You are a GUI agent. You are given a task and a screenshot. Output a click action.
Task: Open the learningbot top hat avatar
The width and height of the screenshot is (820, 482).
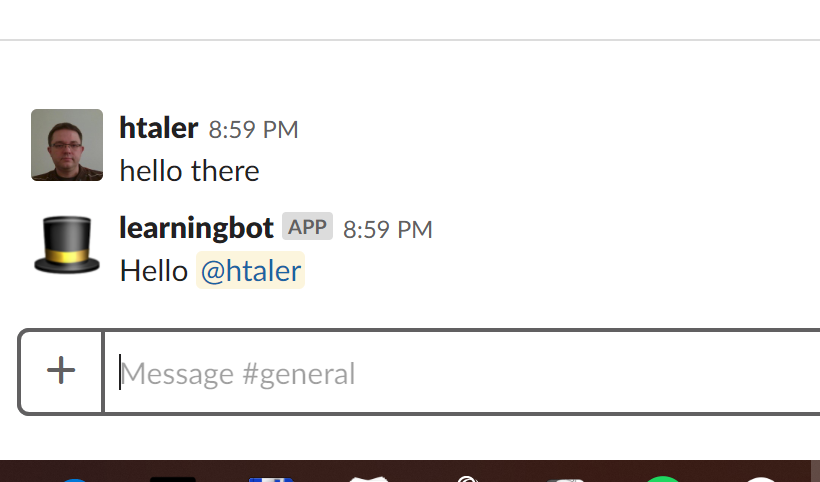[x=67, y=245]
